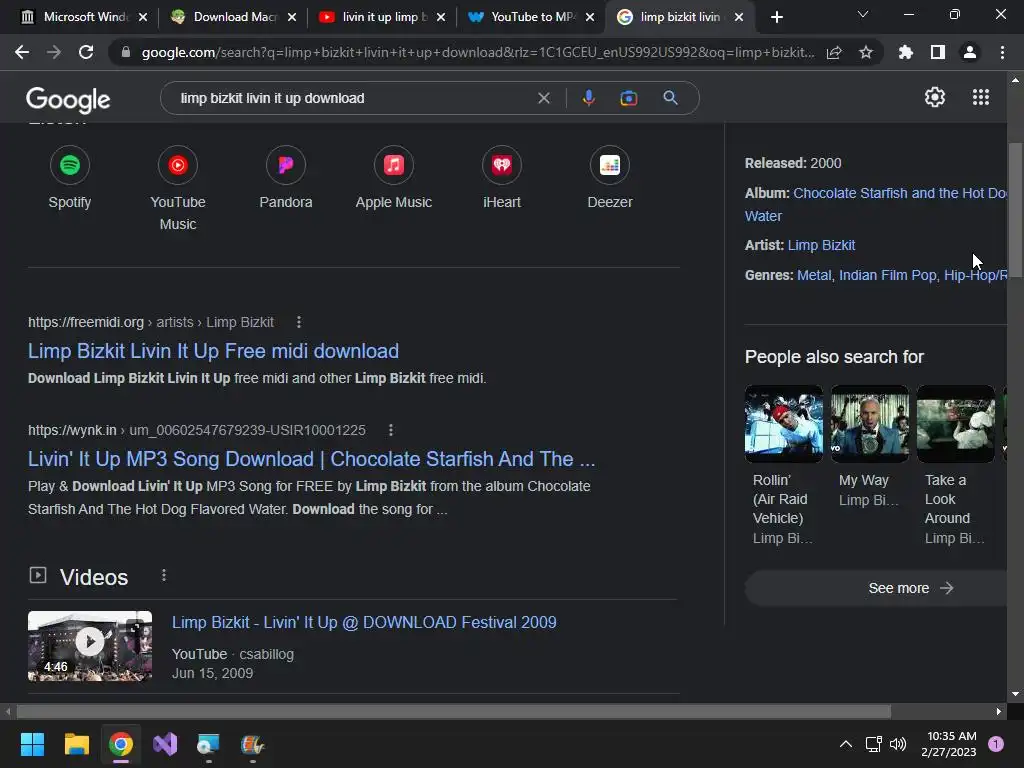Open Limp Bizkit artist link
The width and height of the screenshot is (1024, 768).
pos(822,246)
